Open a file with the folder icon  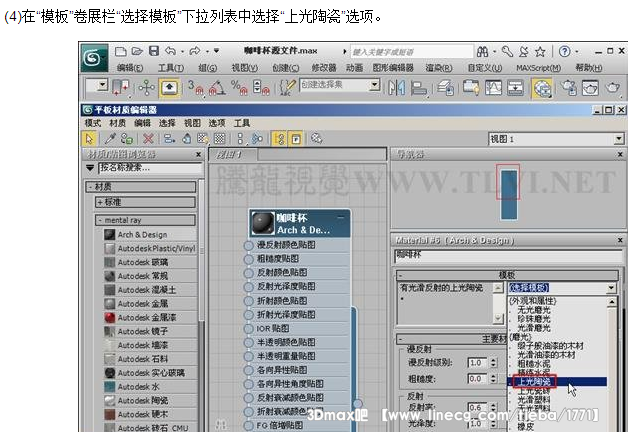(137, 51)
